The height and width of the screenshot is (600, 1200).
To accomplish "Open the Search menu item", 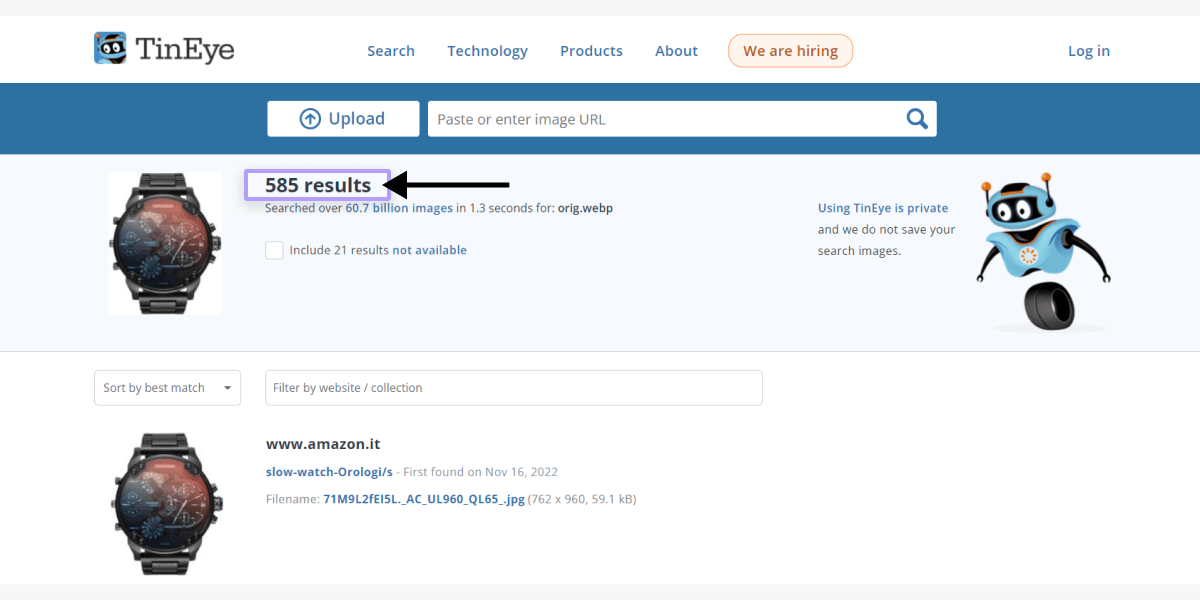I will [391, 51].
